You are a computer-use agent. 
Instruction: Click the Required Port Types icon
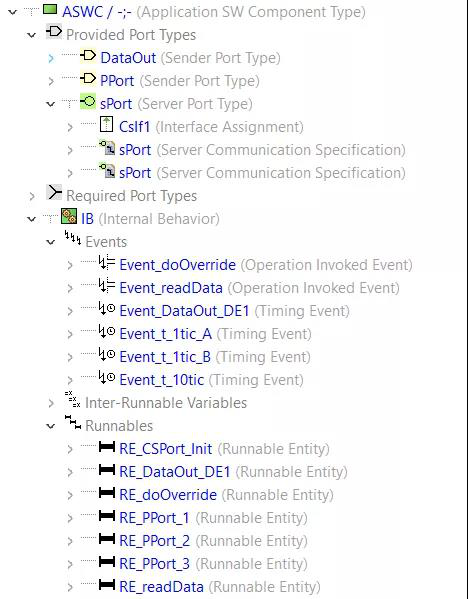pyautogui.click(x=54, y=192)
